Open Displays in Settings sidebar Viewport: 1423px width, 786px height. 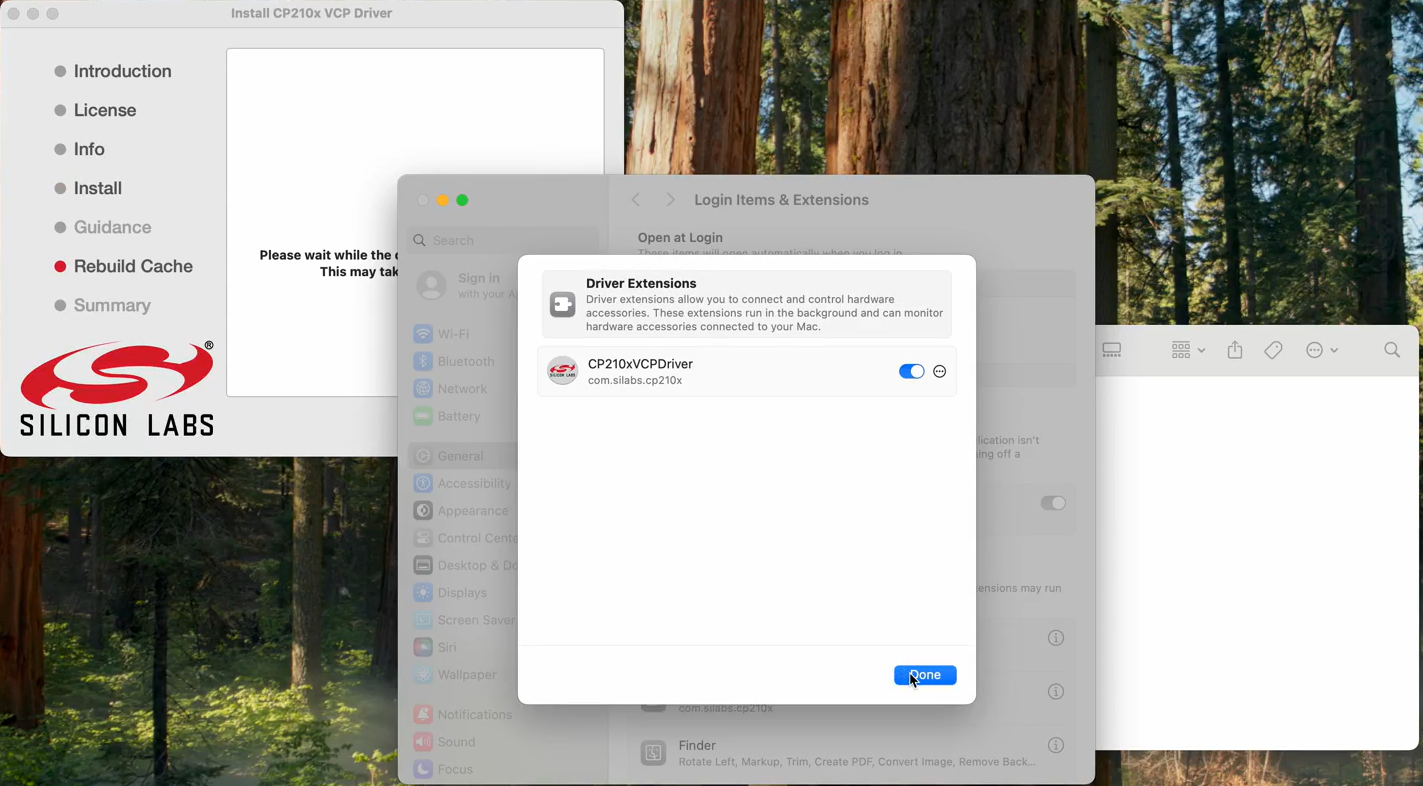coord(461,592)
